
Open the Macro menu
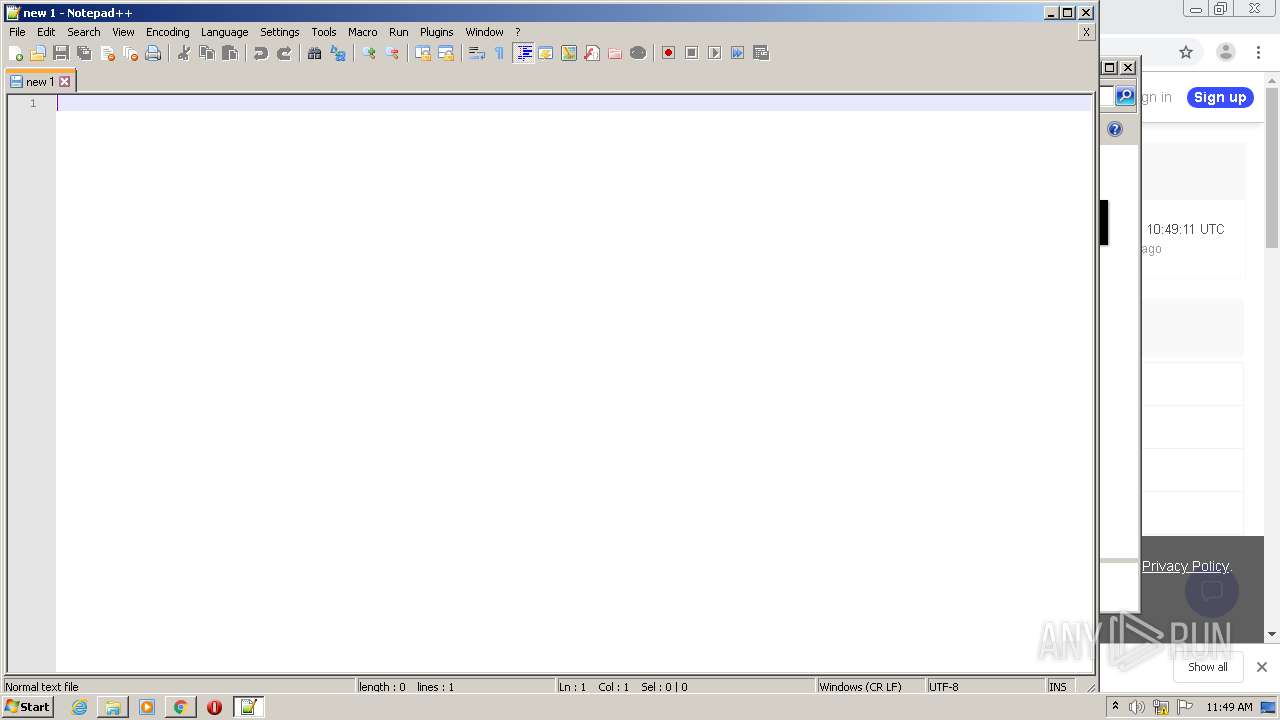point(363,32)
